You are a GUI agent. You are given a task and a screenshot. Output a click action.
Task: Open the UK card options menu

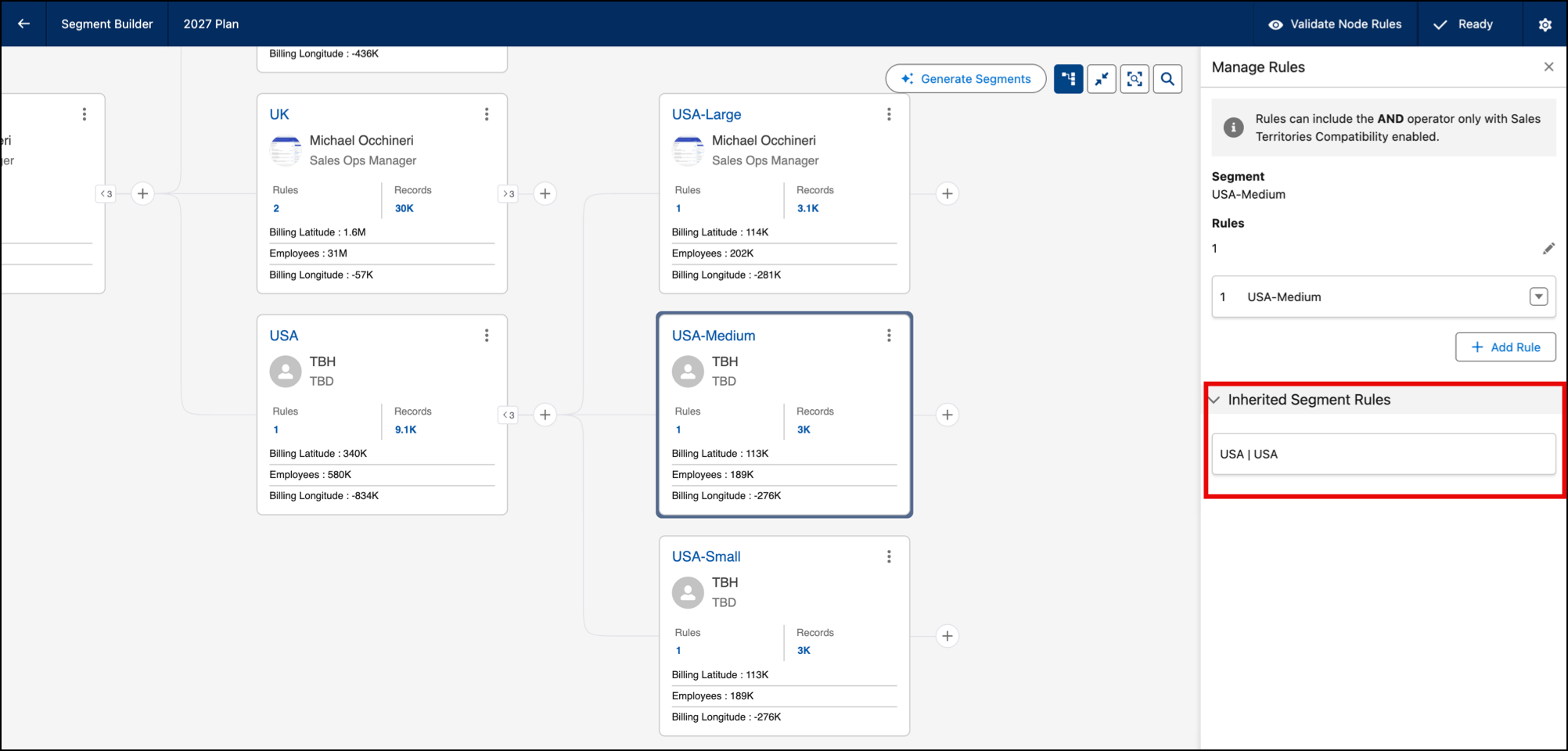point(487,114)
